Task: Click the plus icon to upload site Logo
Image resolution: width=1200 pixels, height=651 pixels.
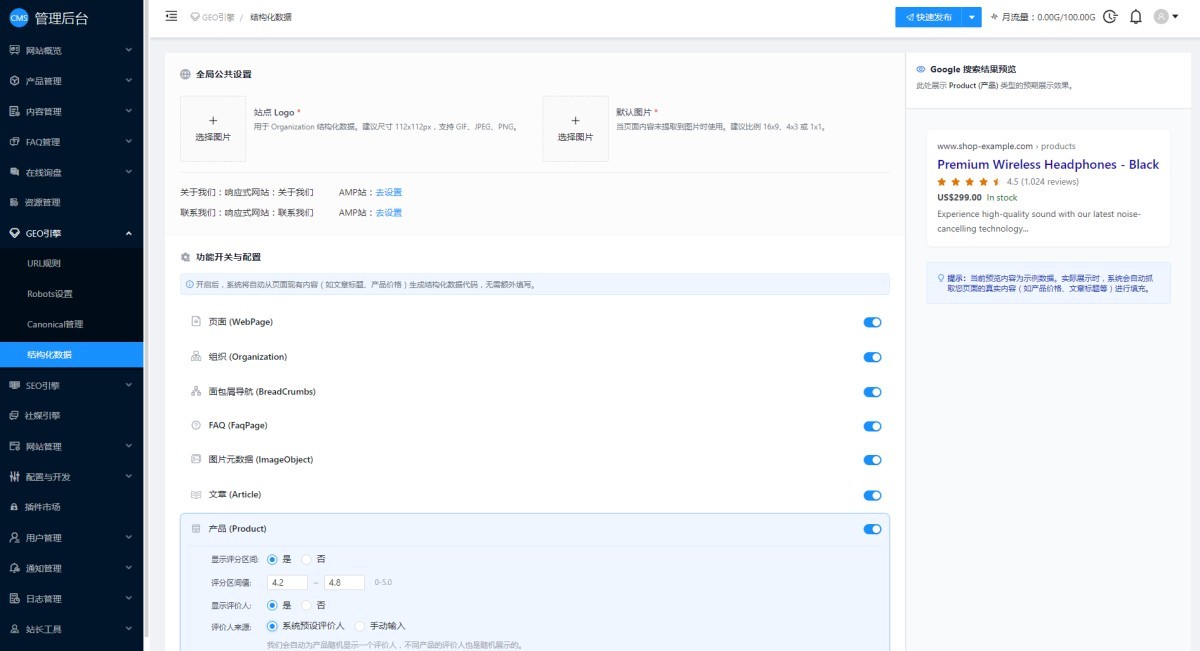Action: (x=213, y=121)
